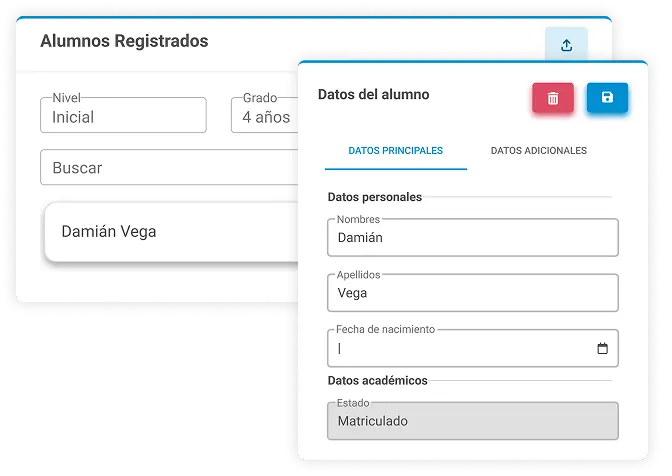The width and height of the screenshot is (672, 476).
Task: Click the Datos del alumno heading
Action: point(373,95)
